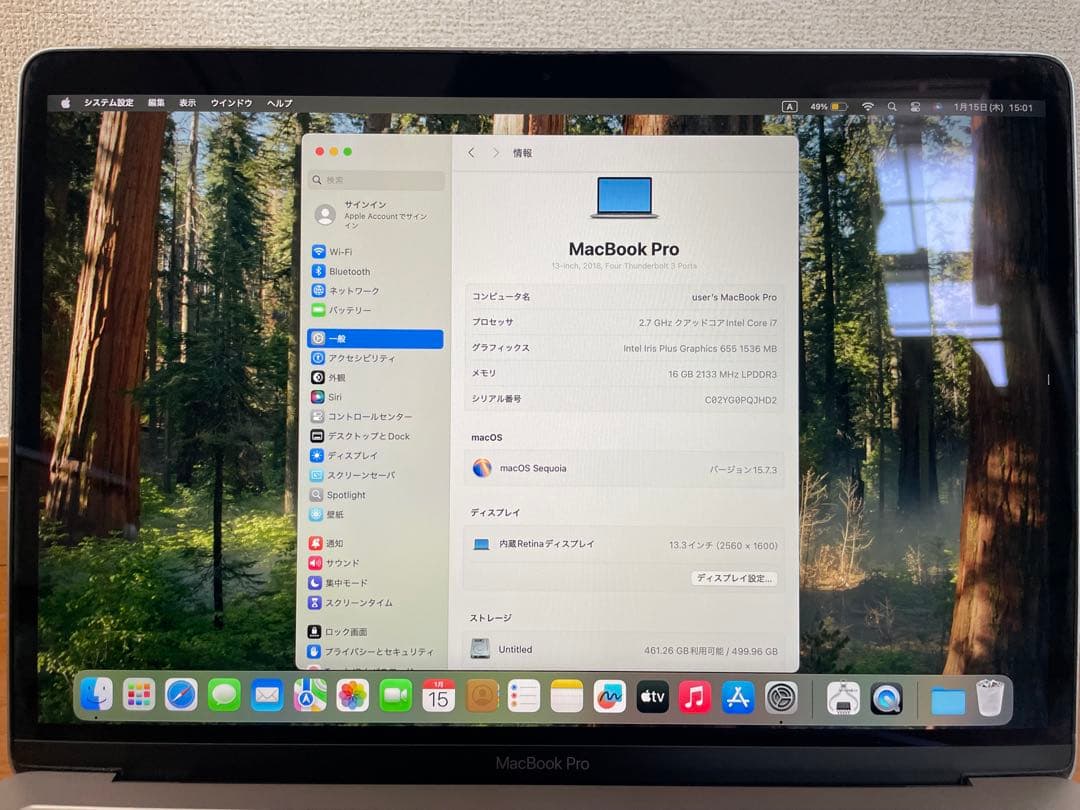This screenshot has height=810, width=1080.
Task: Open the ヘルプ menu
Action: pyautogui.click(x=279, y=103)
